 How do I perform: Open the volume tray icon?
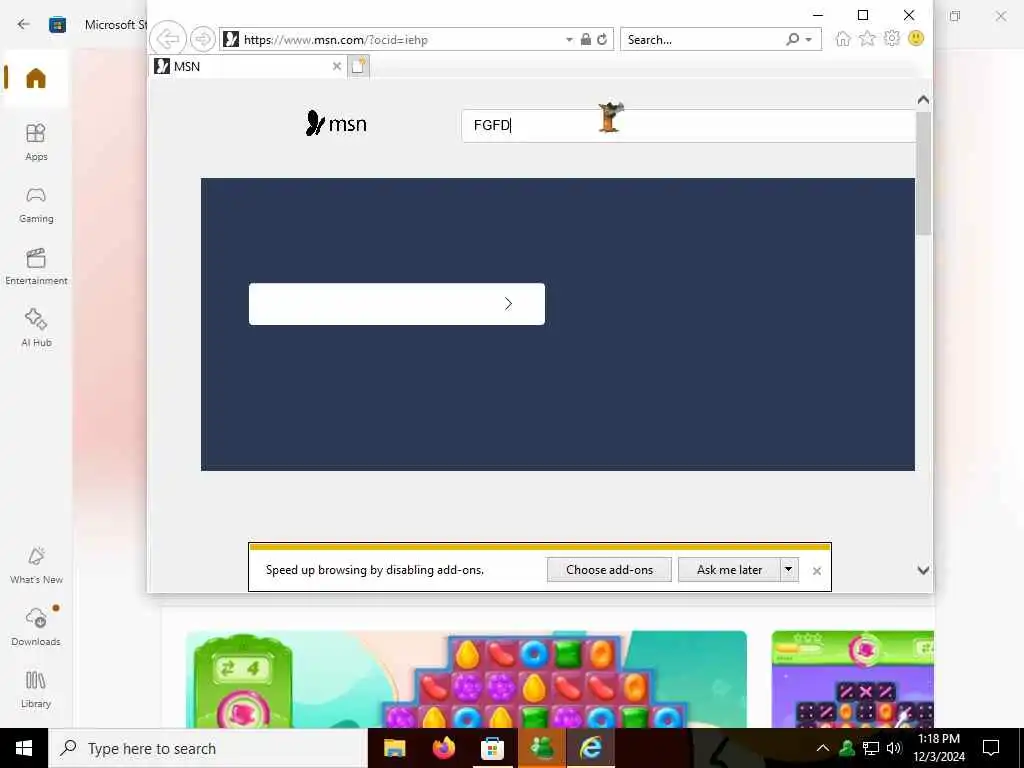coord(894,748)
